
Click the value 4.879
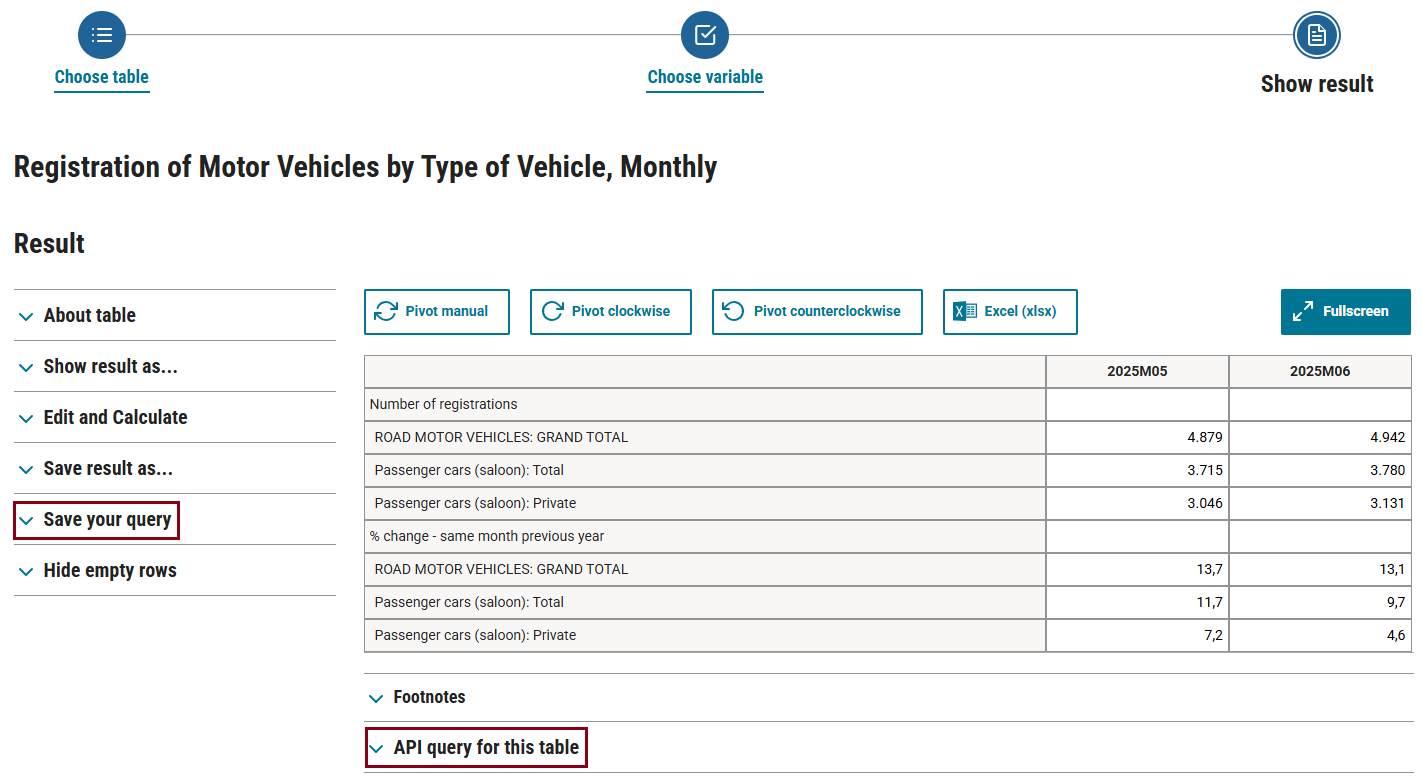coord(1204,437)
